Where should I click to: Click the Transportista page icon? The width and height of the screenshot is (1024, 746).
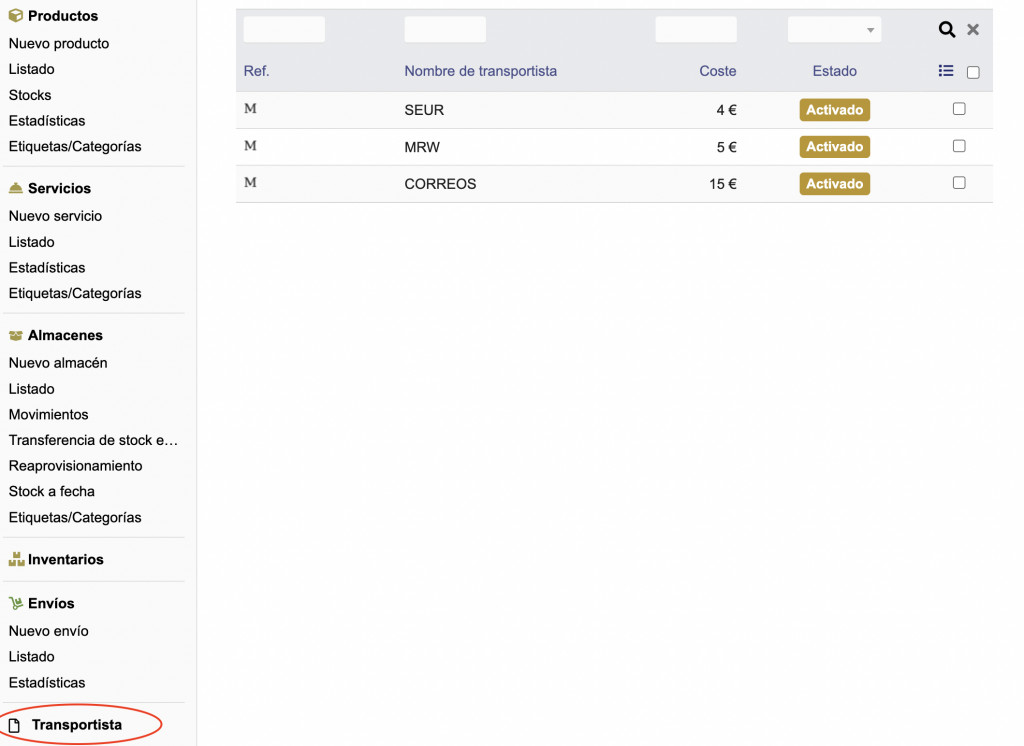(15, 725)
